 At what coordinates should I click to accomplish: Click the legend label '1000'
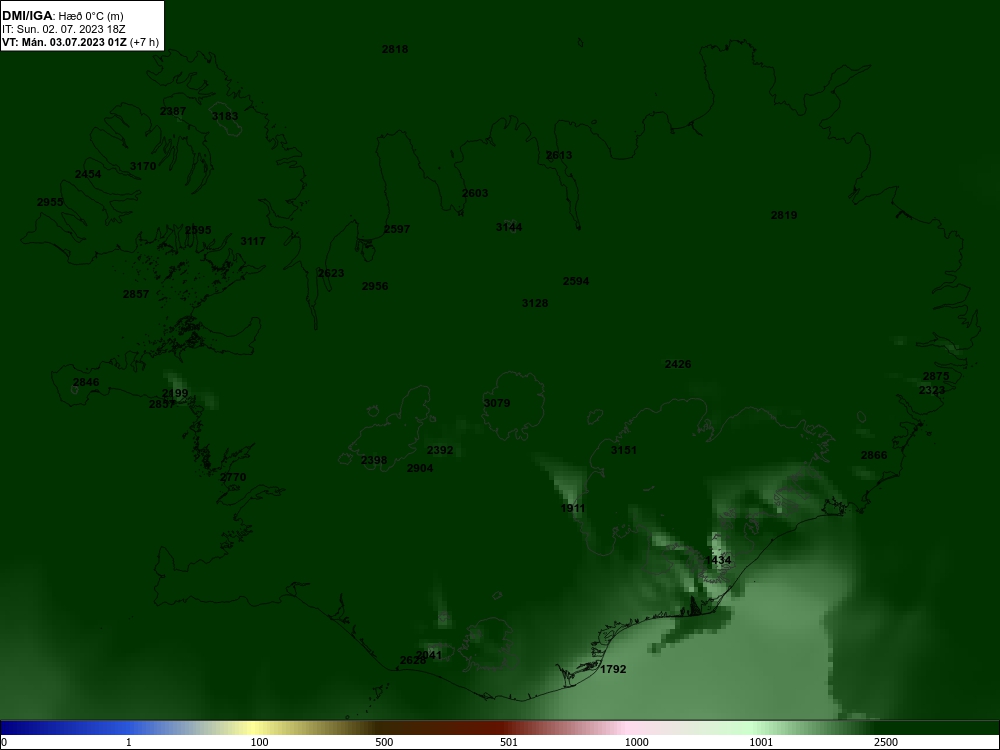636,742
